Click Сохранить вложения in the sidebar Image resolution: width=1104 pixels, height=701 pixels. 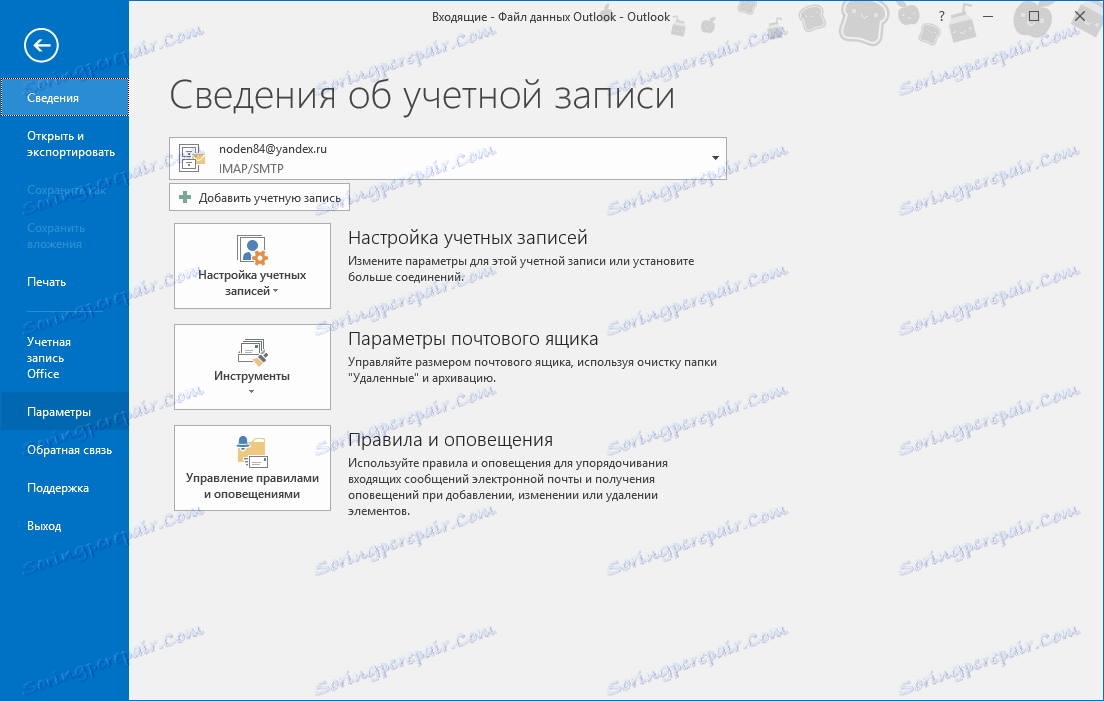click(64, 236)
